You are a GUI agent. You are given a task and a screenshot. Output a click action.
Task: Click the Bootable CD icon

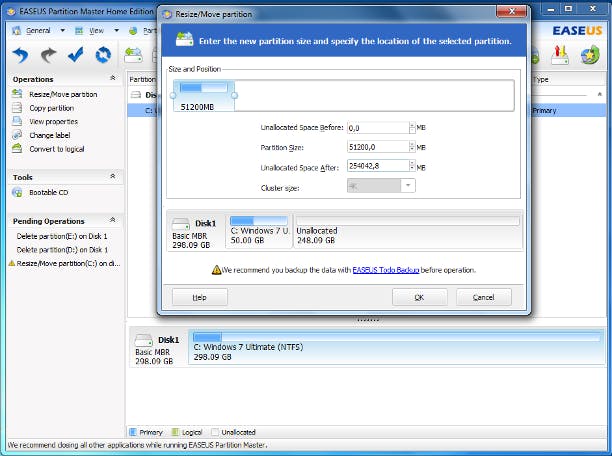[17, 192]
